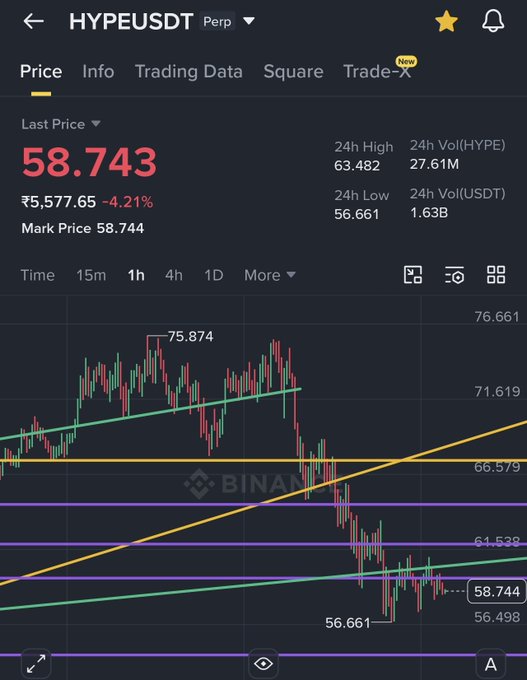Open the Trade-X tab
527x680 pixels.
point(377,72)
